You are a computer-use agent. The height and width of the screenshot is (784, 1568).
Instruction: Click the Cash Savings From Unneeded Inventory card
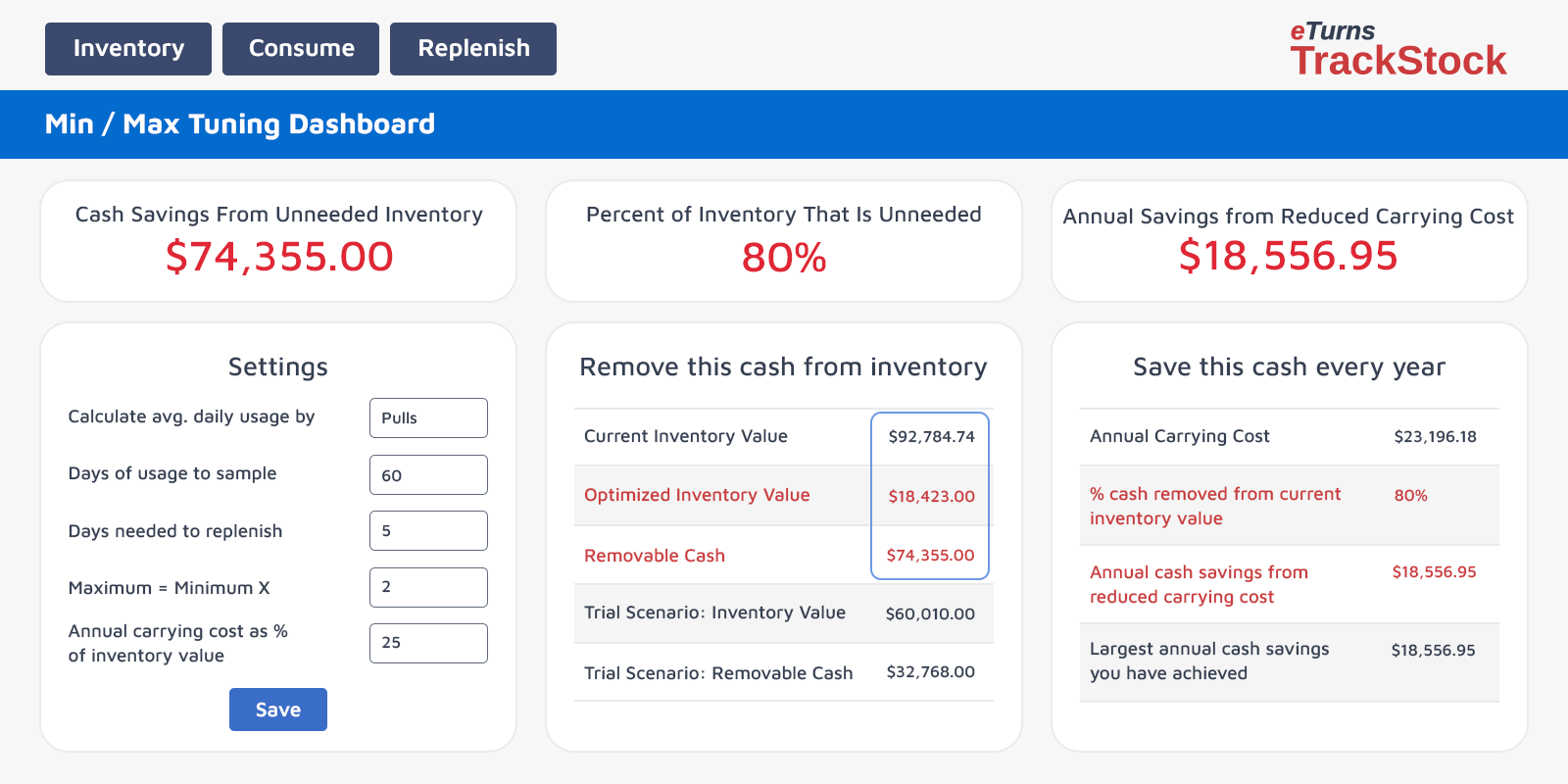278,241
